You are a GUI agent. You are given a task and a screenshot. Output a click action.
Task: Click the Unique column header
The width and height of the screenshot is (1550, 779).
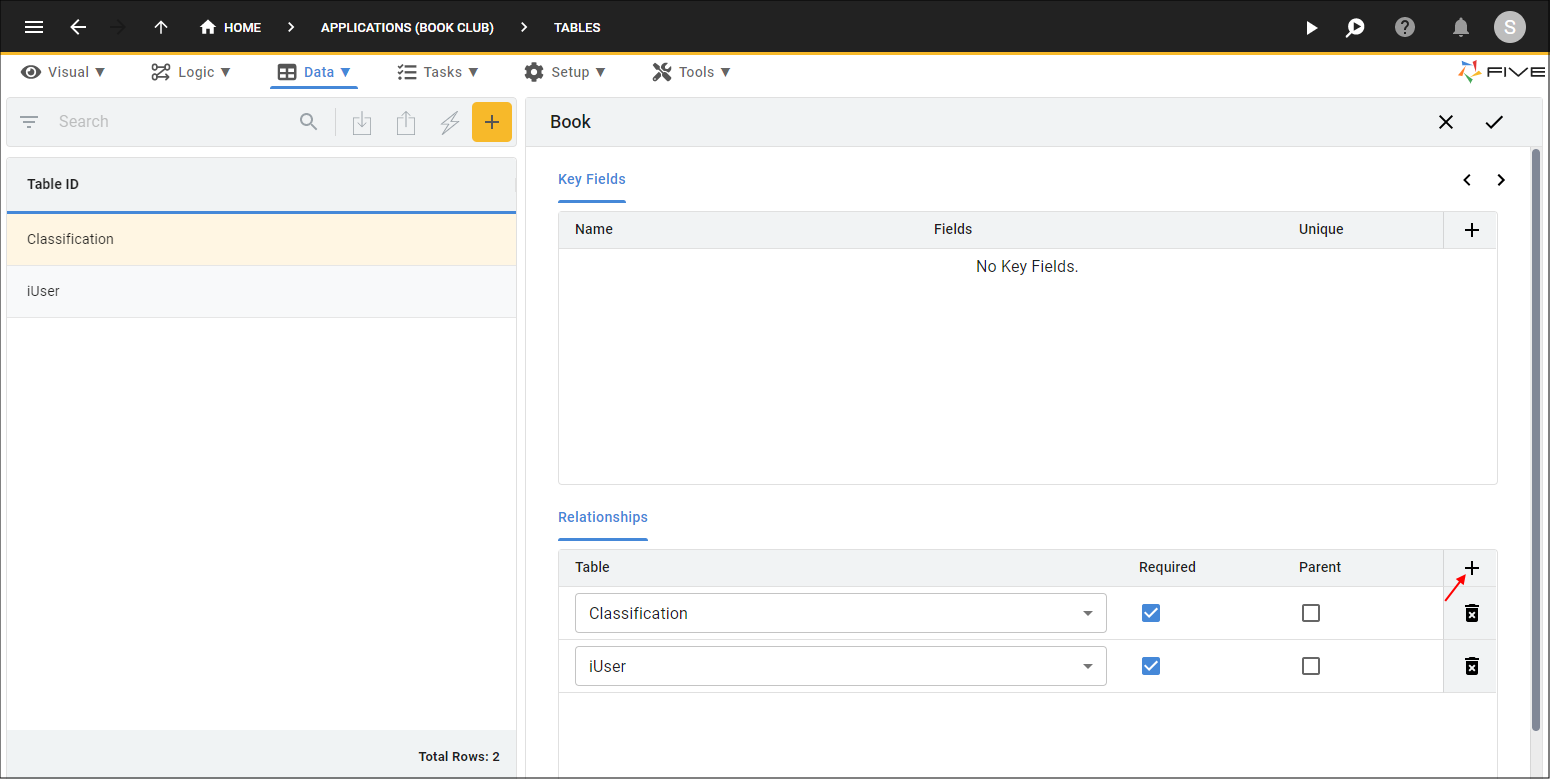[1321, 229]
